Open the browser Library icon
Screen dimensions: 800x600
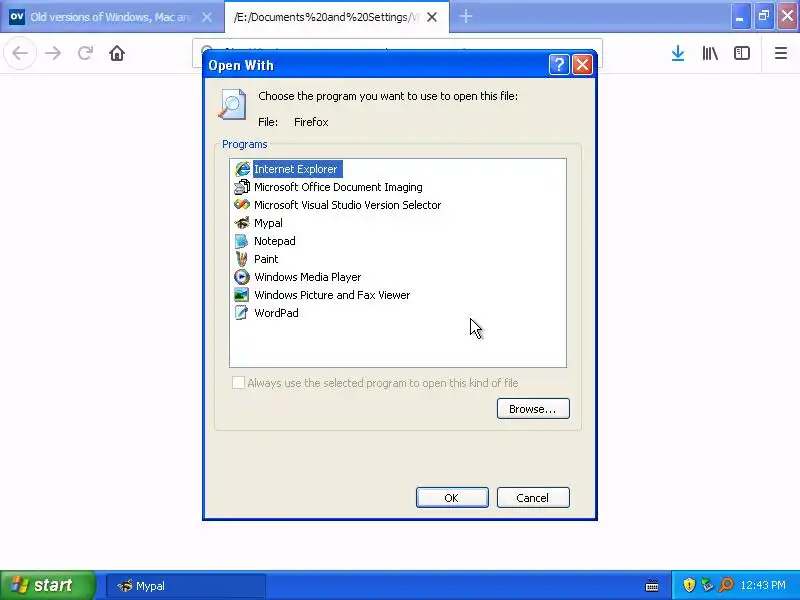click(710, 53)
